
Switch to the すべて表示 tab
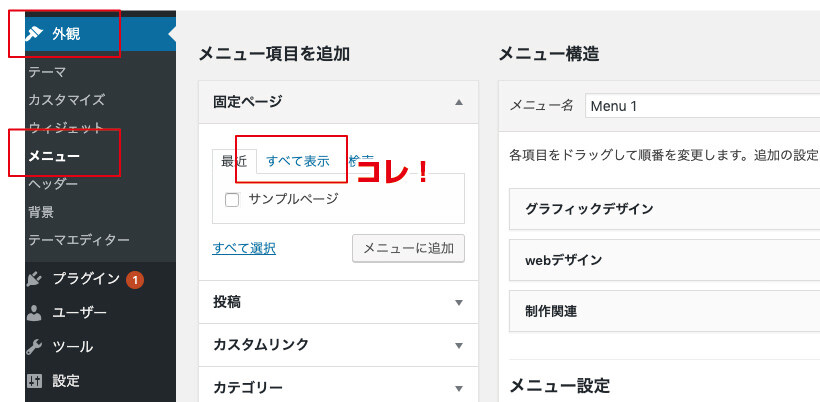(297, 161)
